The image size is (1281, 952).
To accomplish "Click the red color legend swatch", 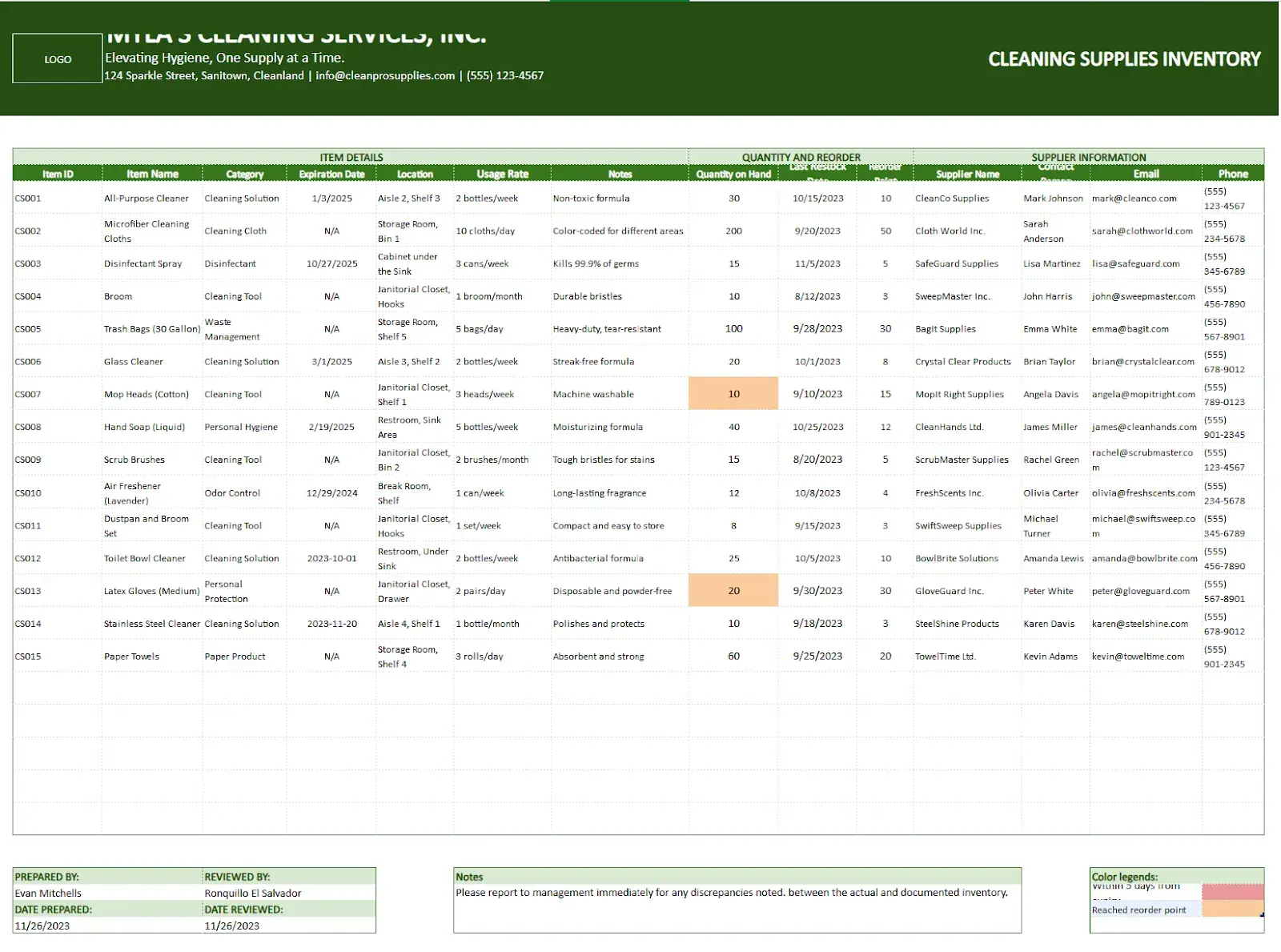I will [x=1232, y=892].
